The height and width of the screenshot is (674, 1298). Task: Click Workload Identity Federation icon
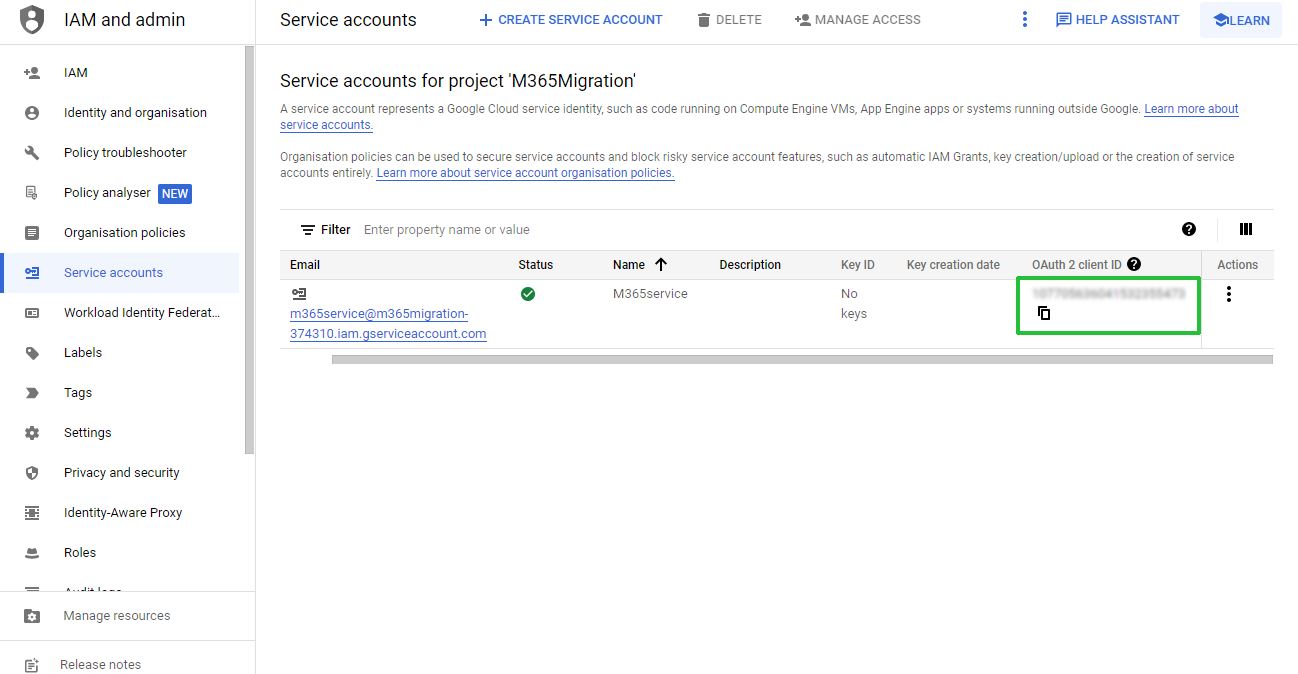(32, 313)
